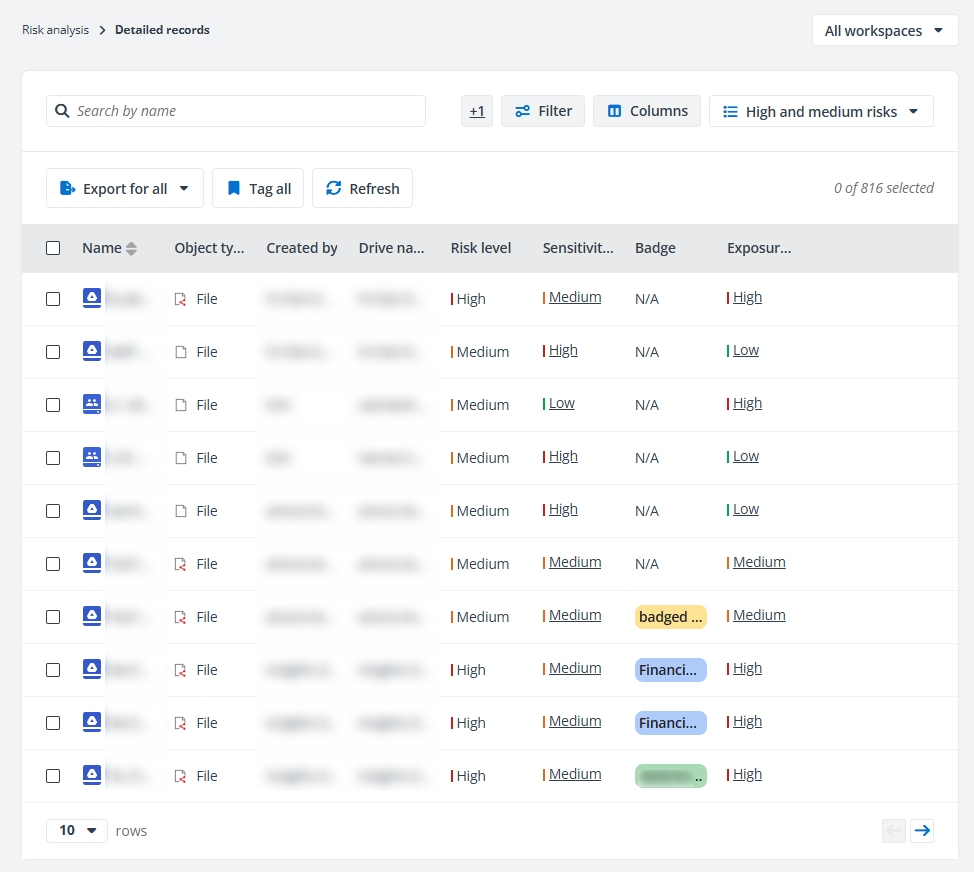Image resolution: width=974 pixels, height=872 pixels.
Task: Open the All workspaces dropdown
Action: (x=885, y=30)
